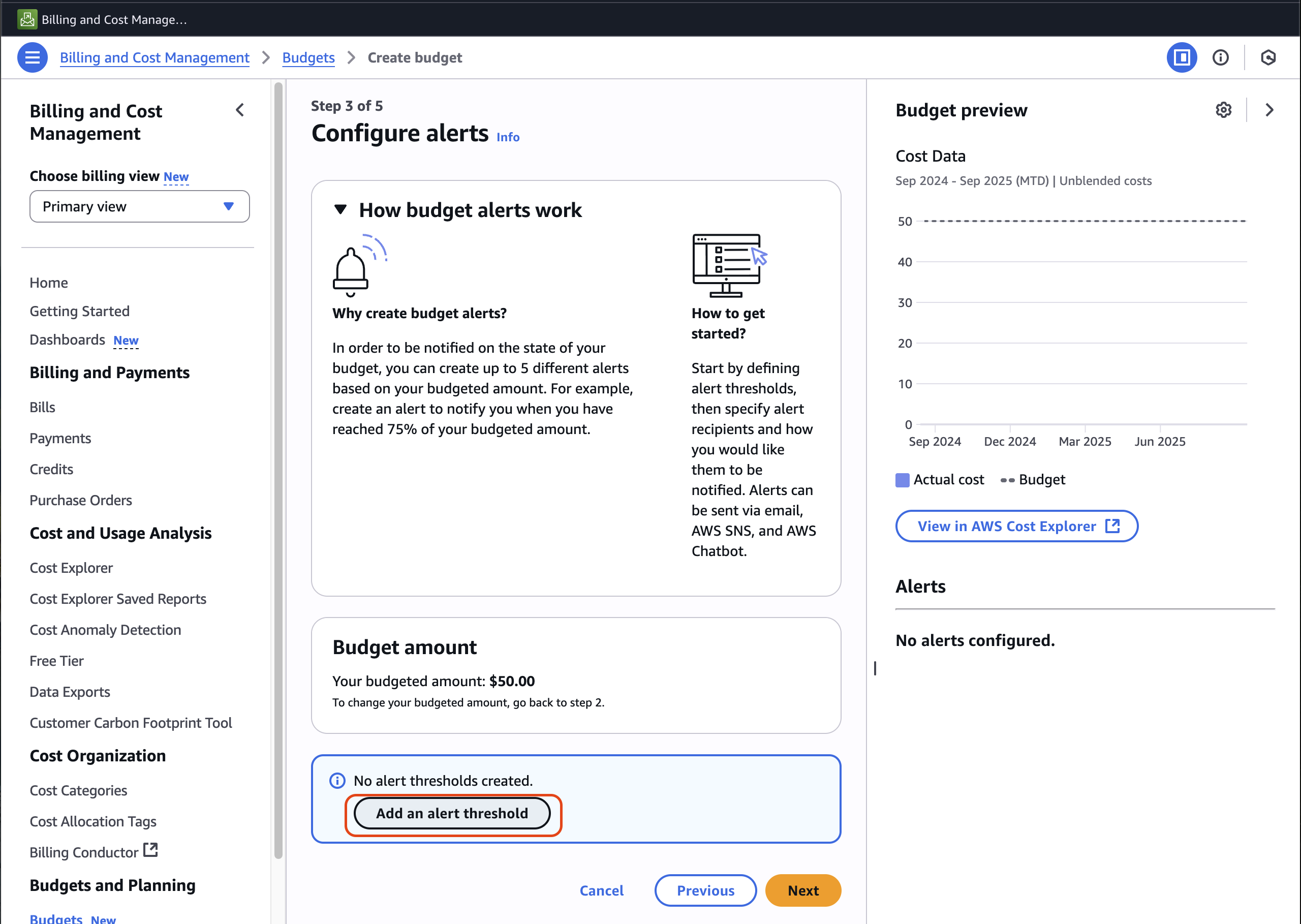
Task: Select Bills in the sidebar
Action: (x=42, y=407)
